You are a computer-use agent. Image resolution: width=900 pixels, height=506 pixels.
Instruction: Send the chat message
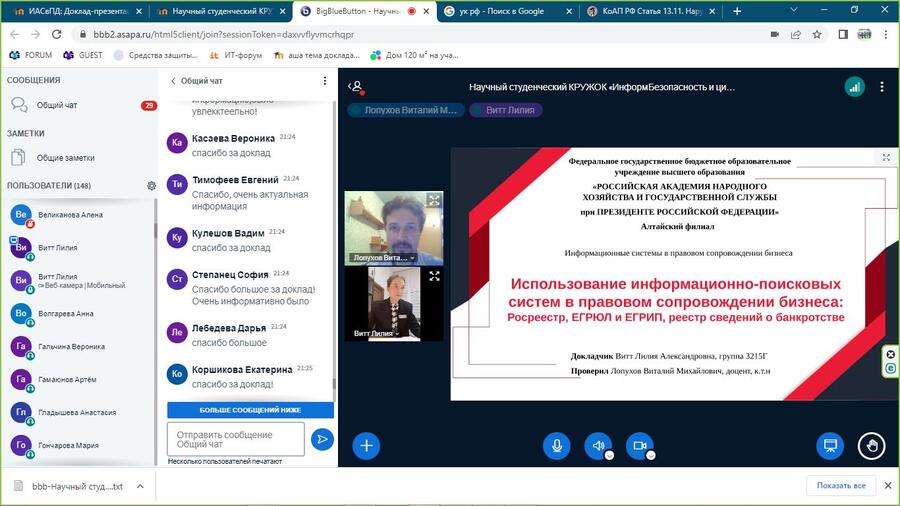[x=322, y=439]
